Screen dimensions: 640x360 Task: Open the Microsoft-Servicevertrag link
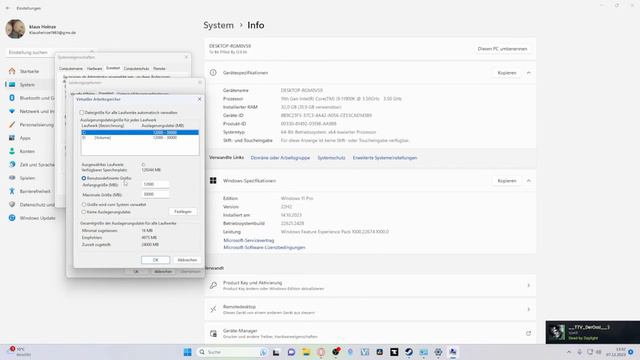pyautogui.click(x=249, y=240)
